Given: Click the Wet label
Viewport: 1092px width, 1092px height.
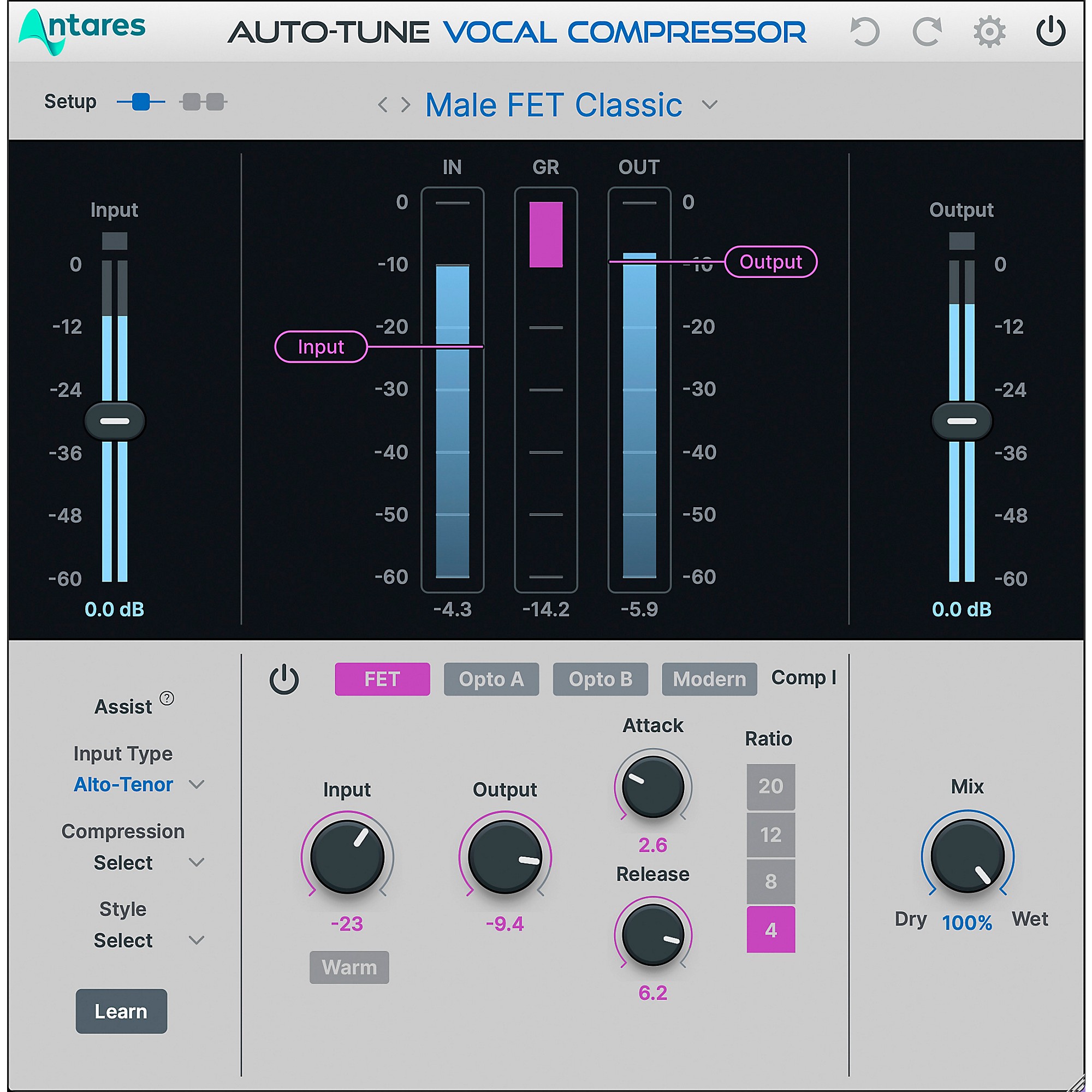Looking at the screenshot, I should pyautogui.click(x=1030, y=919).
